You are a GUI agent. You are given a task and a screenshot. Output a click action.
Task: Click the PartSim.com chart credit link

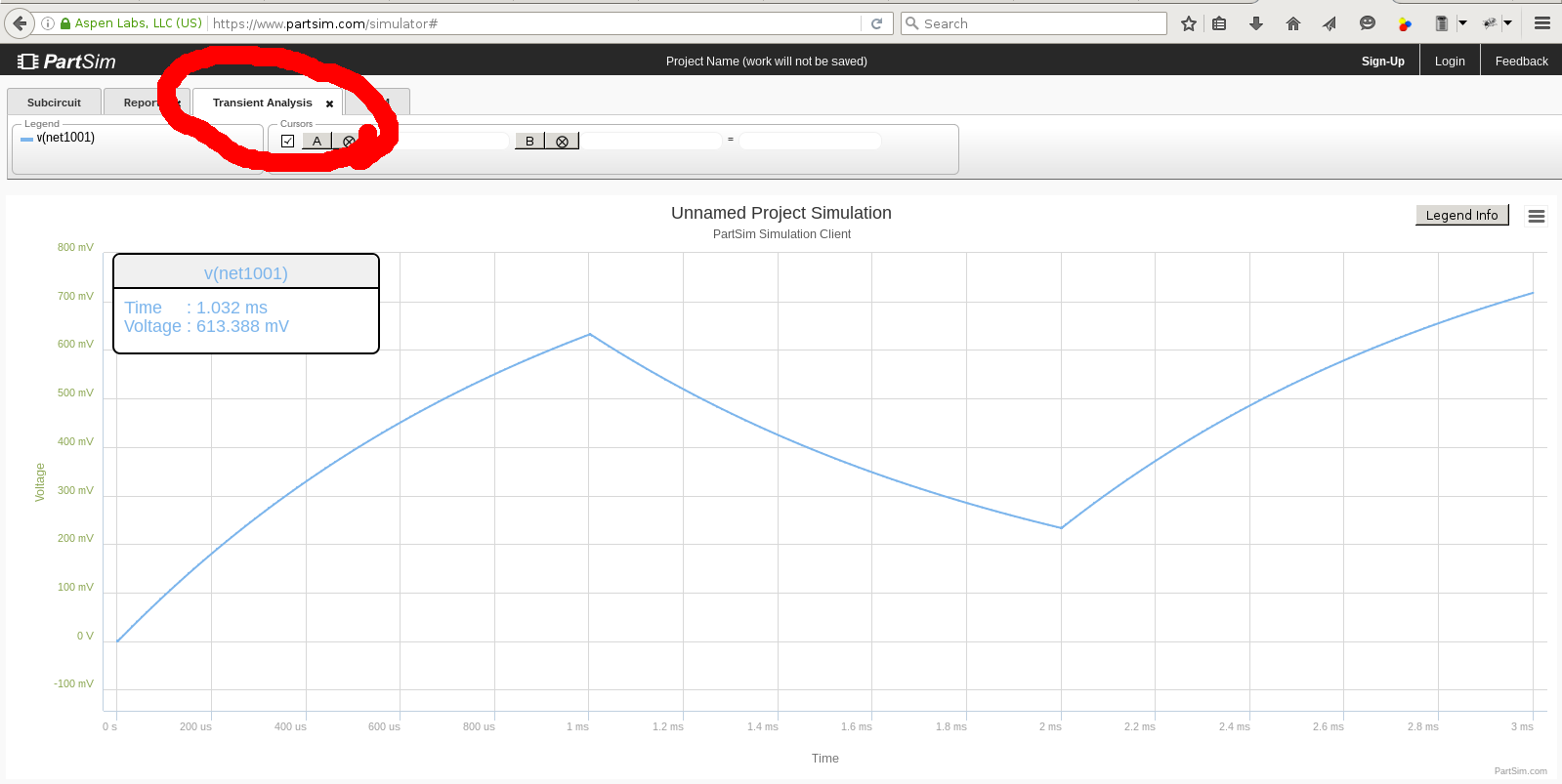(1520, 771)
